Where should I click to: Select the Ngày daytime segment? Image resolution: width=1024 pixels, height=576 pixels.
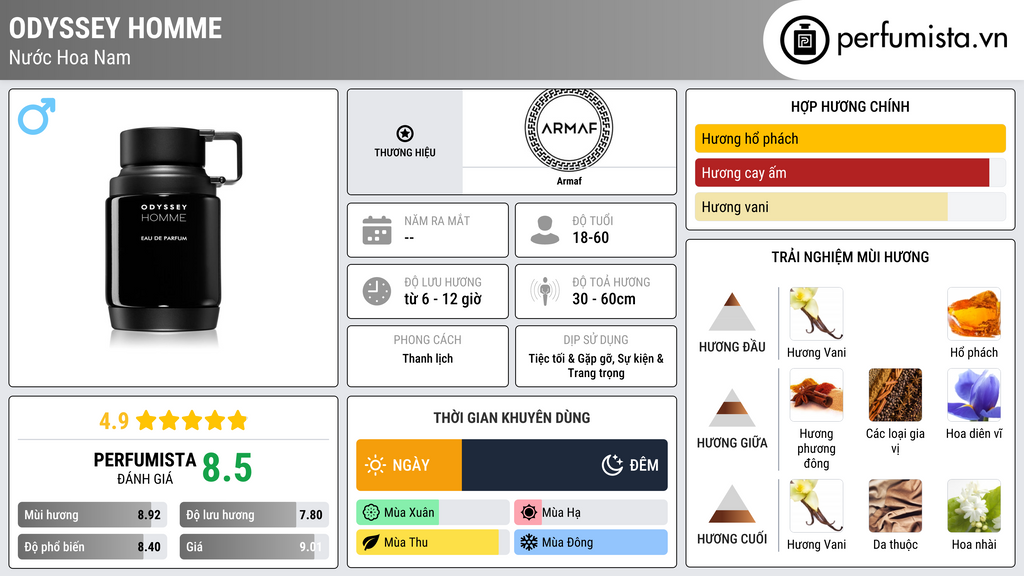409,465
